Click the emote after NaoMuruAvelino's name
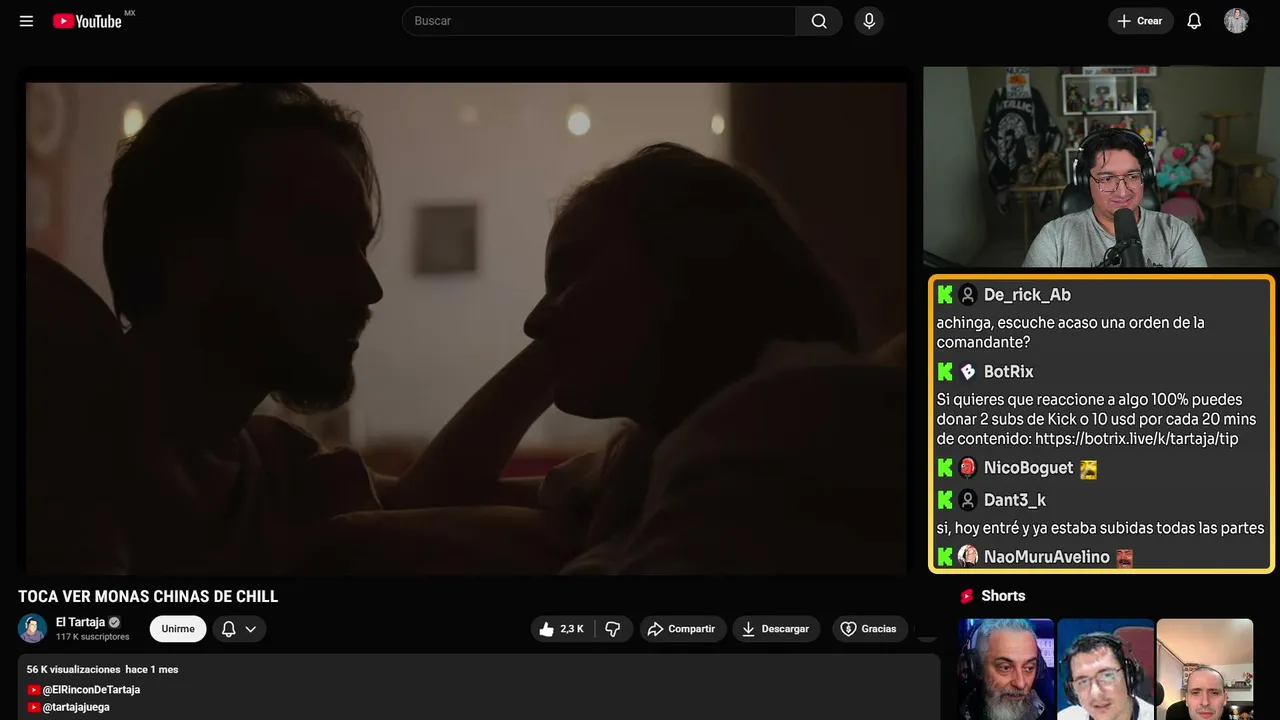1280x720 pixels. pos(1125,557)
